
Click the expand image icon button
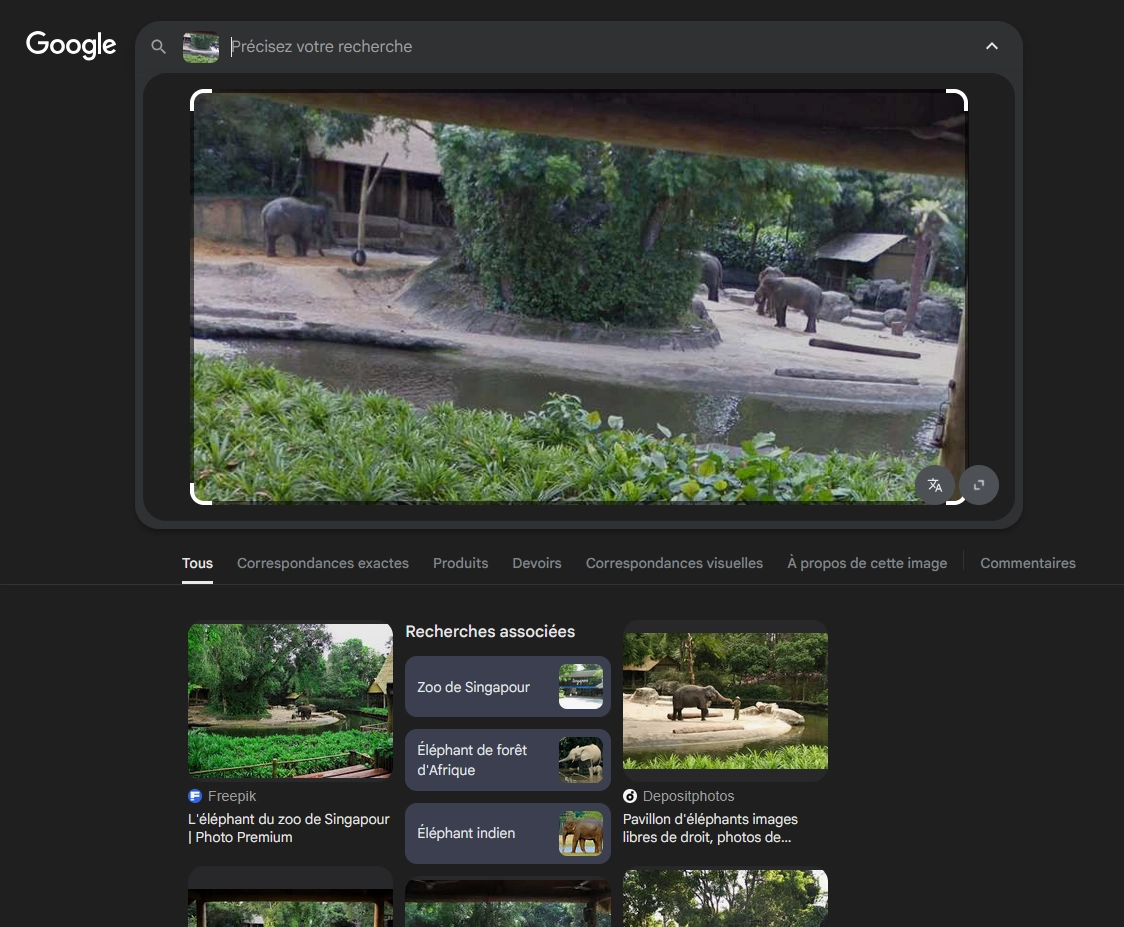click(x=979, y=485)
